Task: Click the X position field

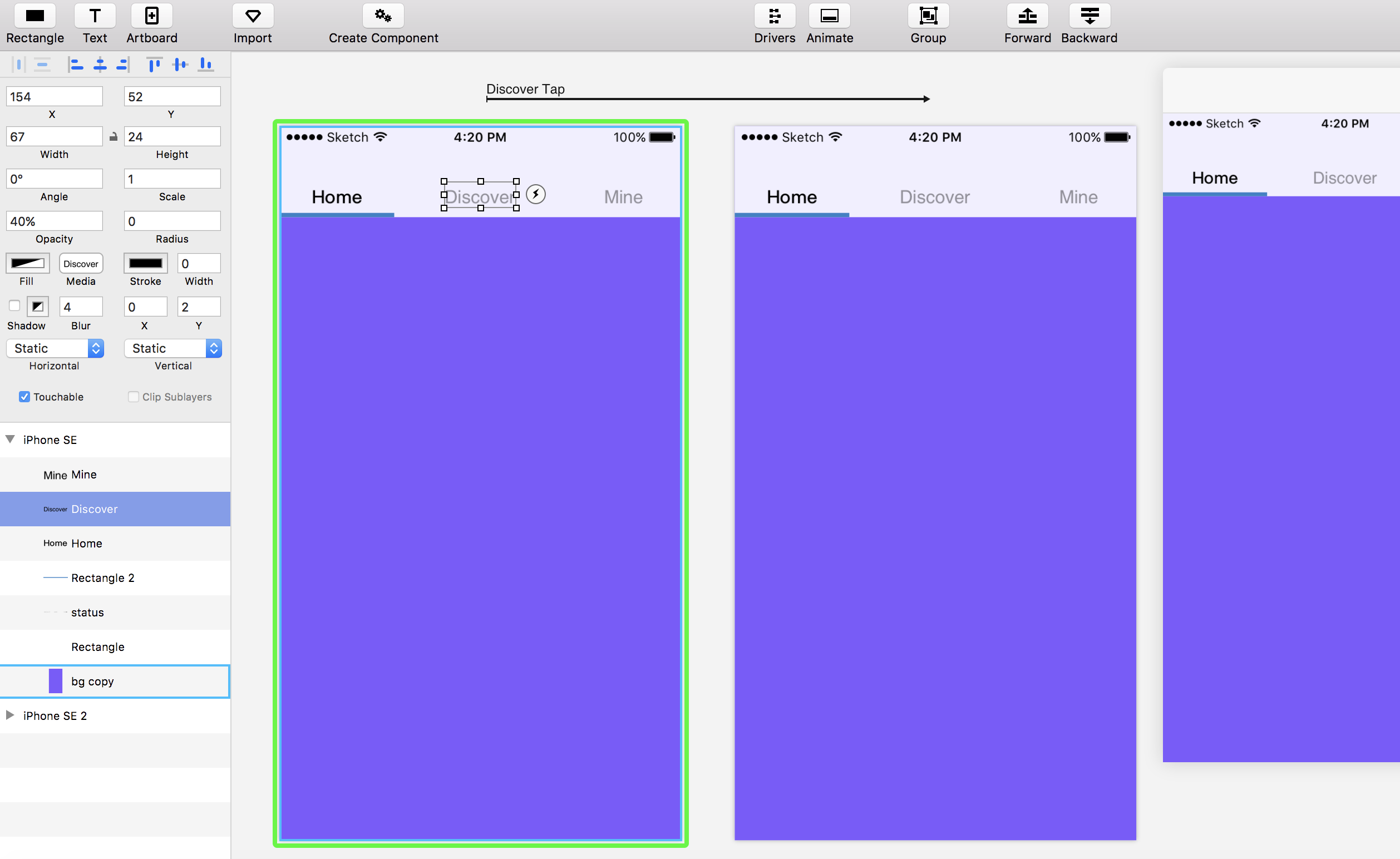Action: 55,97
